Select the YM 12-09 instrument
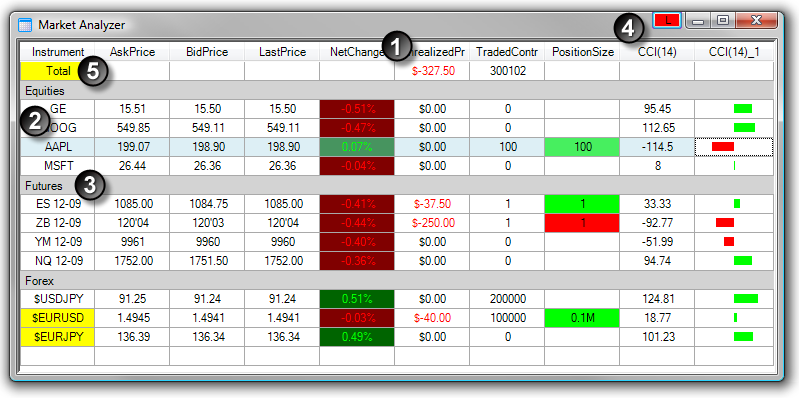Screen dimensions: 799x398 pos(58,242)
